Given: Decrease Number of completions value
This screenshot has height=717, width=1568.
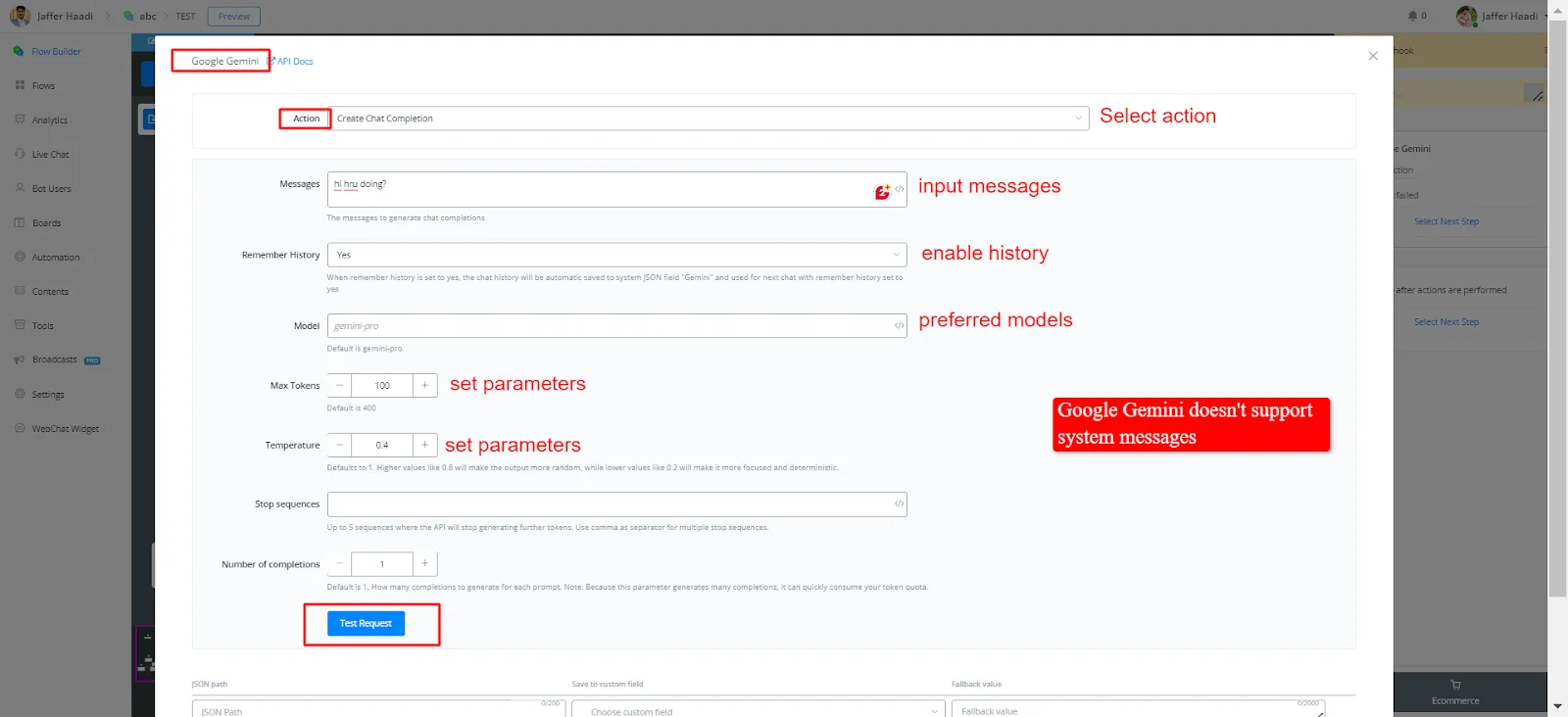Looking at the screenshot, I should 339,563.
